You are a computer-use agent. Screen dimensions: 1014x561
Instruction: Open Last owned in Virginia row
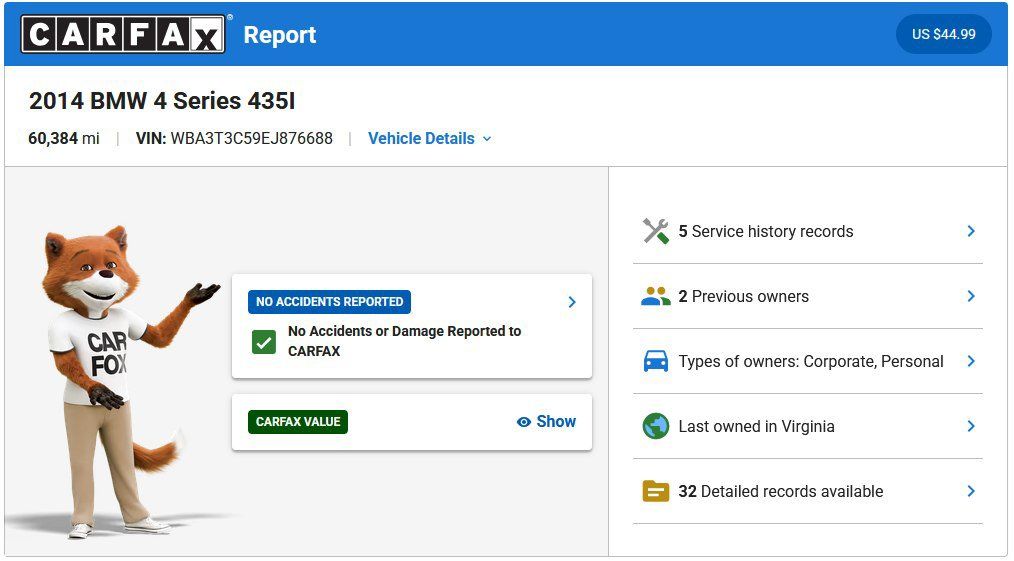point(808,426)
